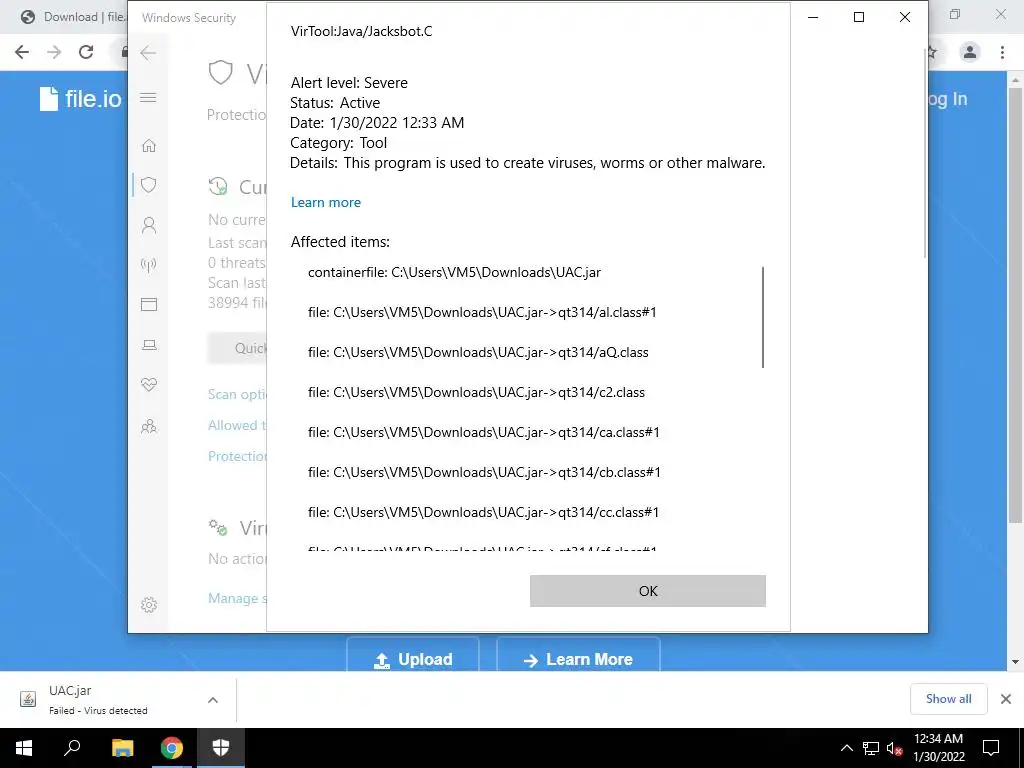
Task: Select qt314/aQ.class file entry
Action: pyautogui.click(x=478, y=353)
